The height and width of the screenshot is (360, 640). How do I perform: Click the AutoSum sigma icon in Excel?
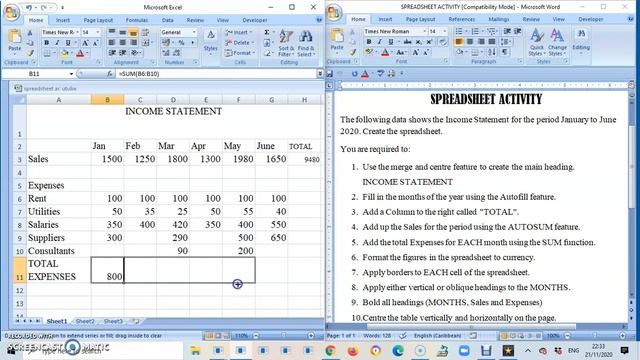pyautogui.click(x=267, y=32)
